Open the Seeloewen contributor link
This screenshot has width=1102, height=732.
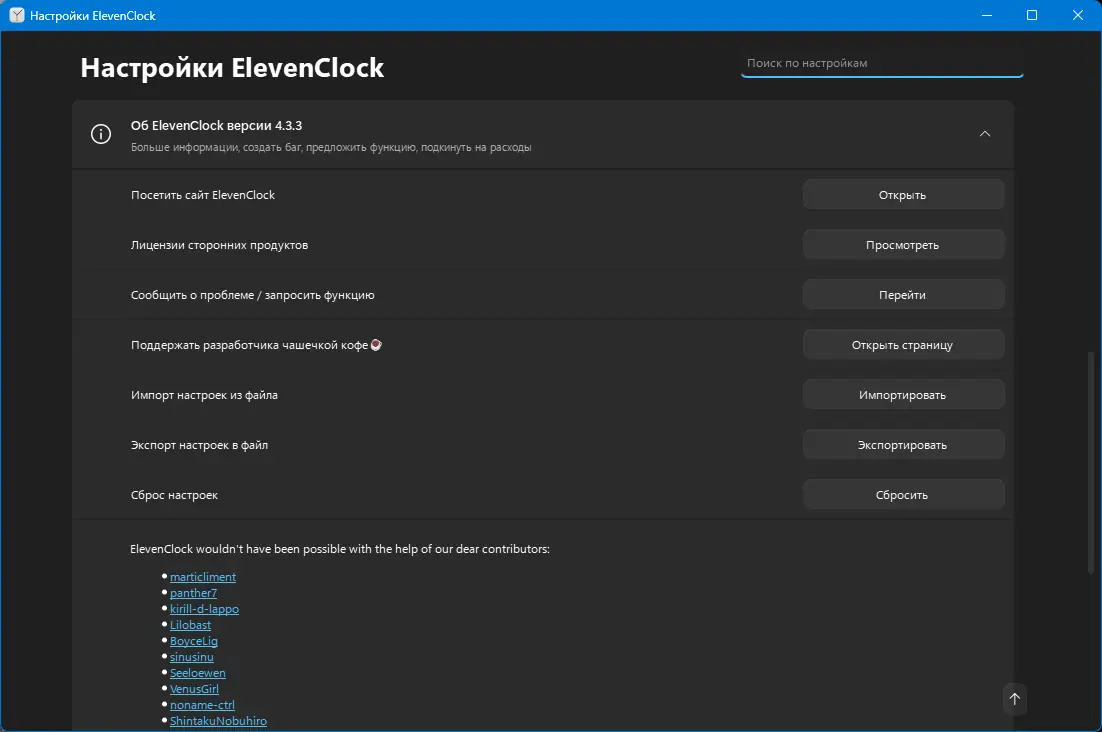(197, 673)
